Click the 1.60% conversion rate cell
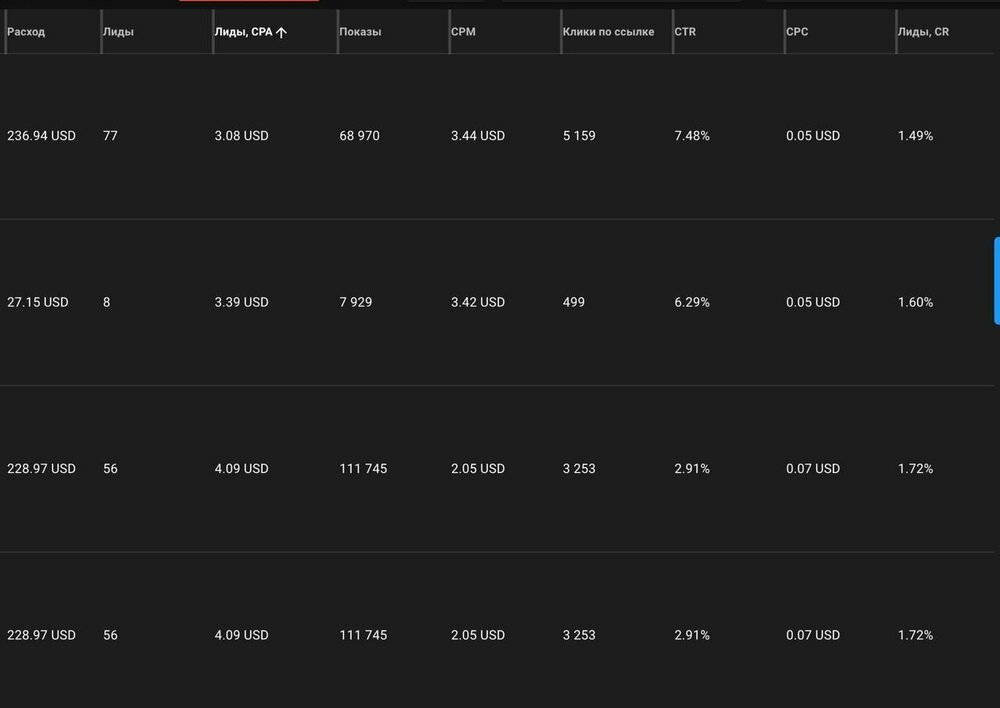1000x708 pixels. point(916,302)
